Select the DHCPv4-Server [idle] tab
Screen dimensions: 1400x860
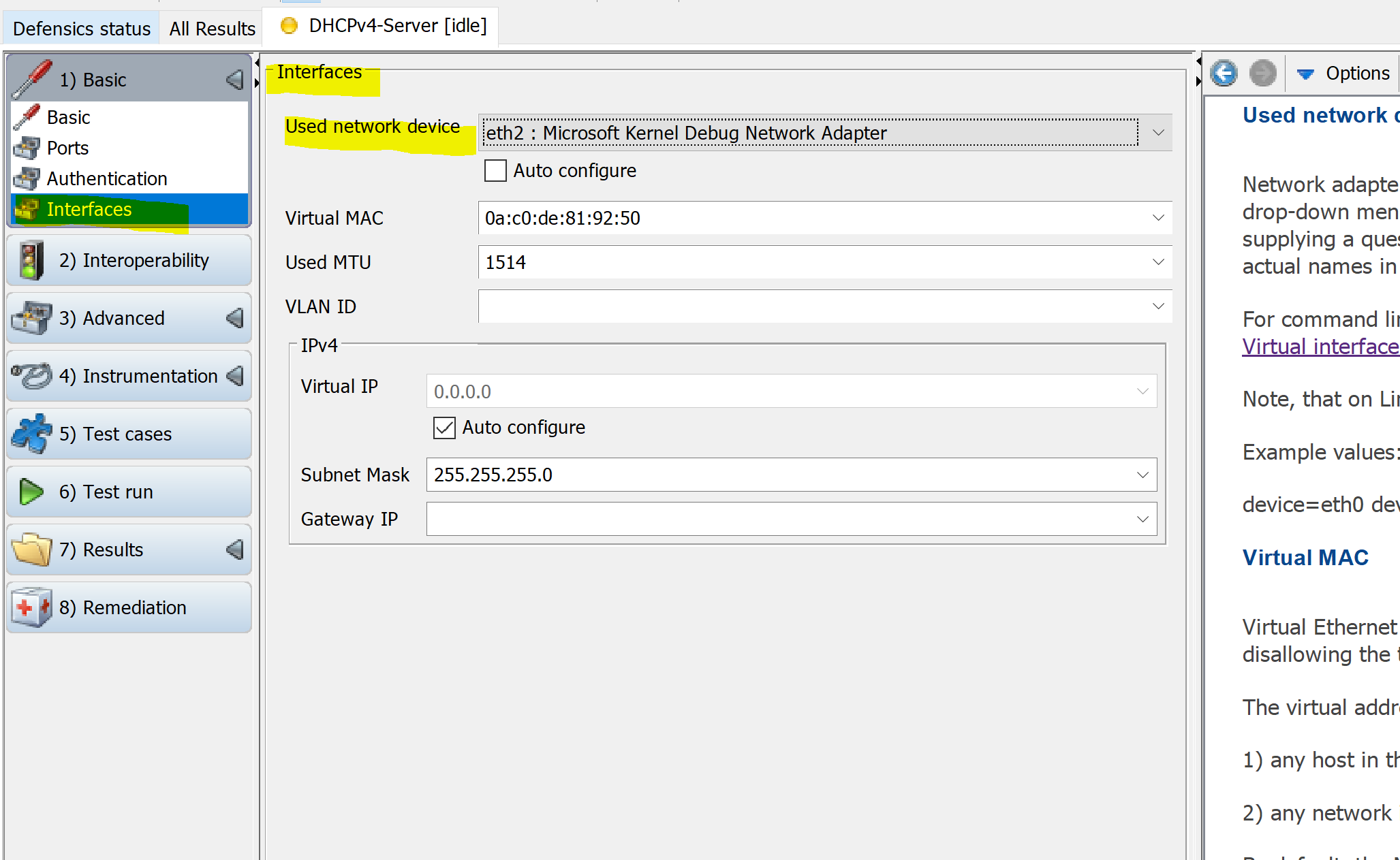[x=382, y=26]
